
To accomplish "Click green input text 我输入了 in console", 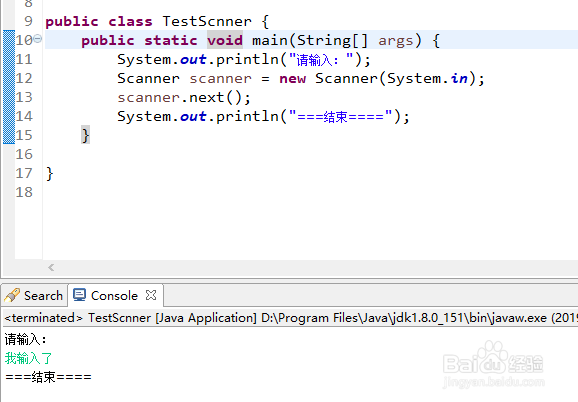I will [x=29, y=358].
